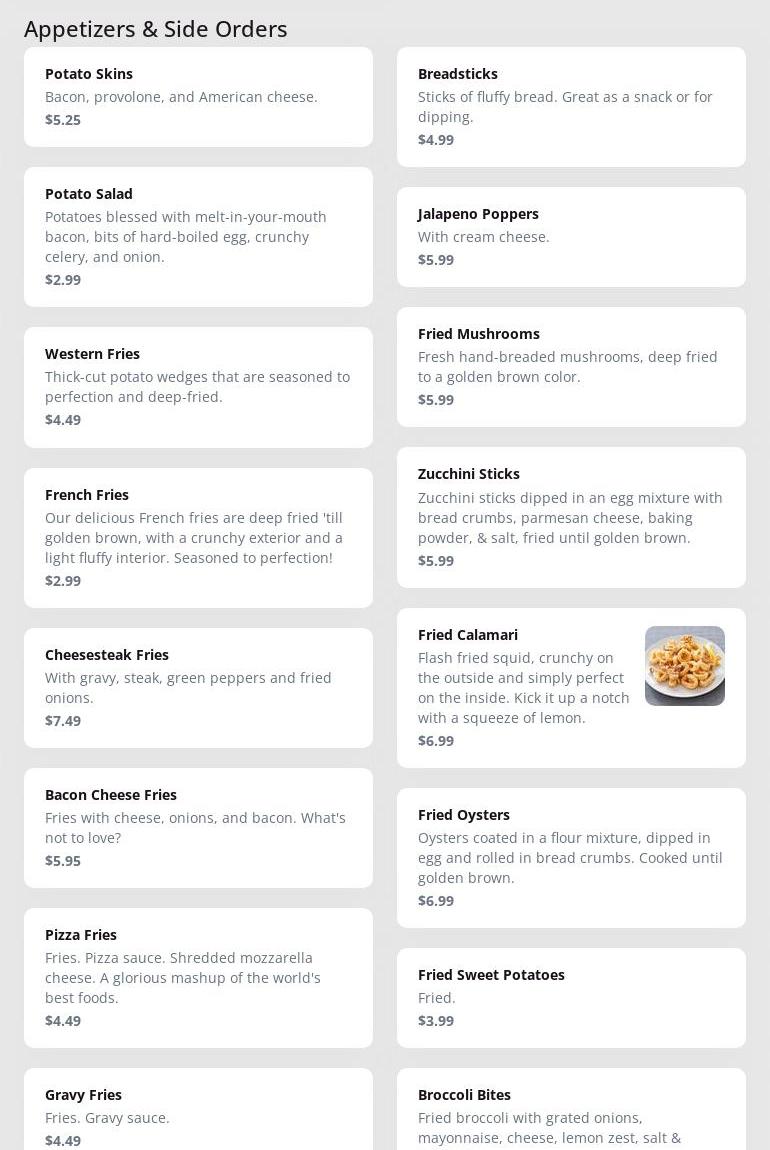Choose Breadsticks from the appetizers
Viewport: 770px width, 1150px height.
(571, 107)
